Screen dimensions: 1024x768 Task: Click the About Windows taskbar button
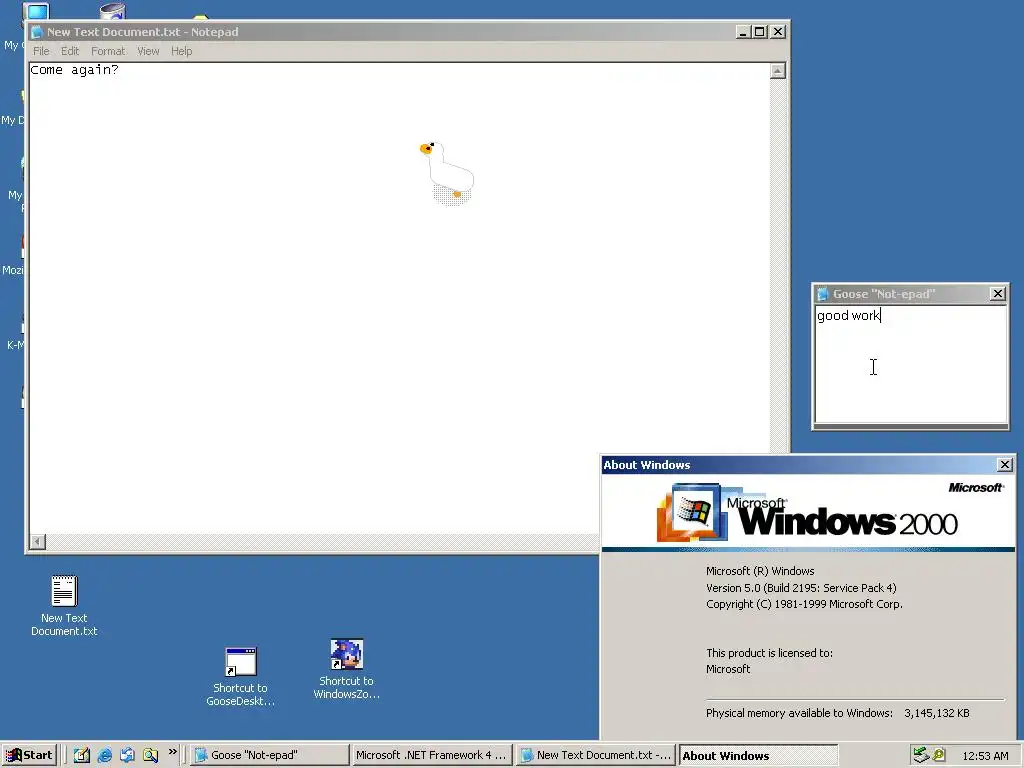point(758,755)
